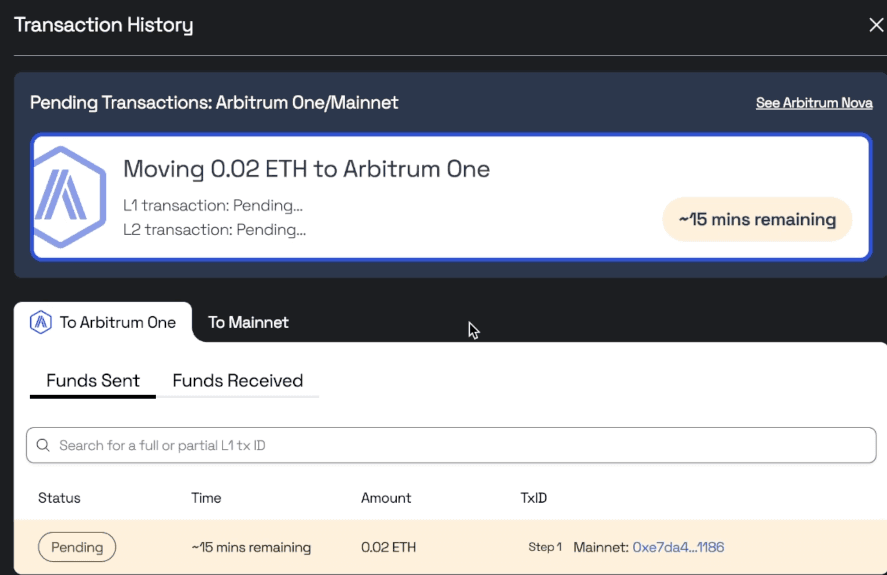
Task: Focus the L1 tx ID search field
Action: (450, 445)
